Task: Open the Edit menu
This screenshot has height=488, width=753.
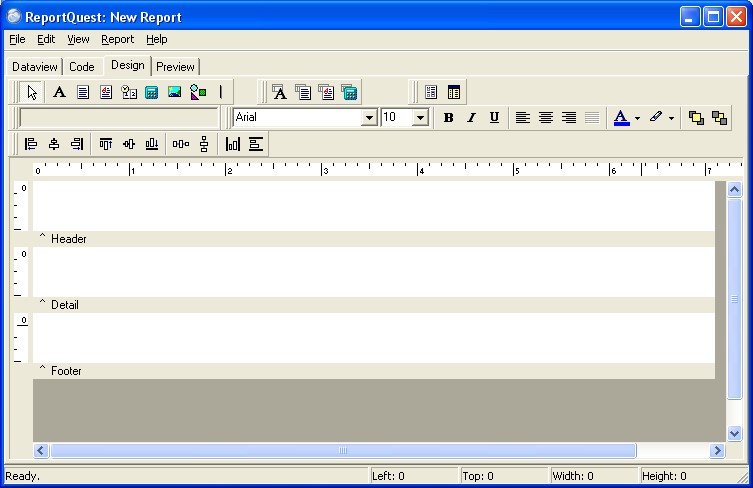Action: click(46, 39)
